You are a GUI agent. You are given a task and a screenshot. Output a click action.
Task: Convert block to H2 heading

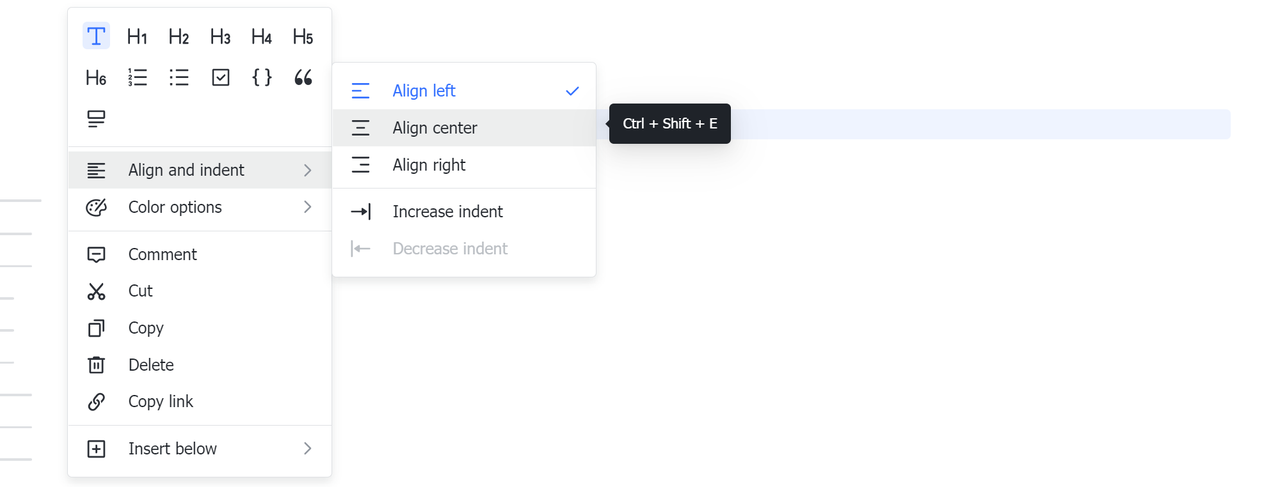tap(179, 37)
